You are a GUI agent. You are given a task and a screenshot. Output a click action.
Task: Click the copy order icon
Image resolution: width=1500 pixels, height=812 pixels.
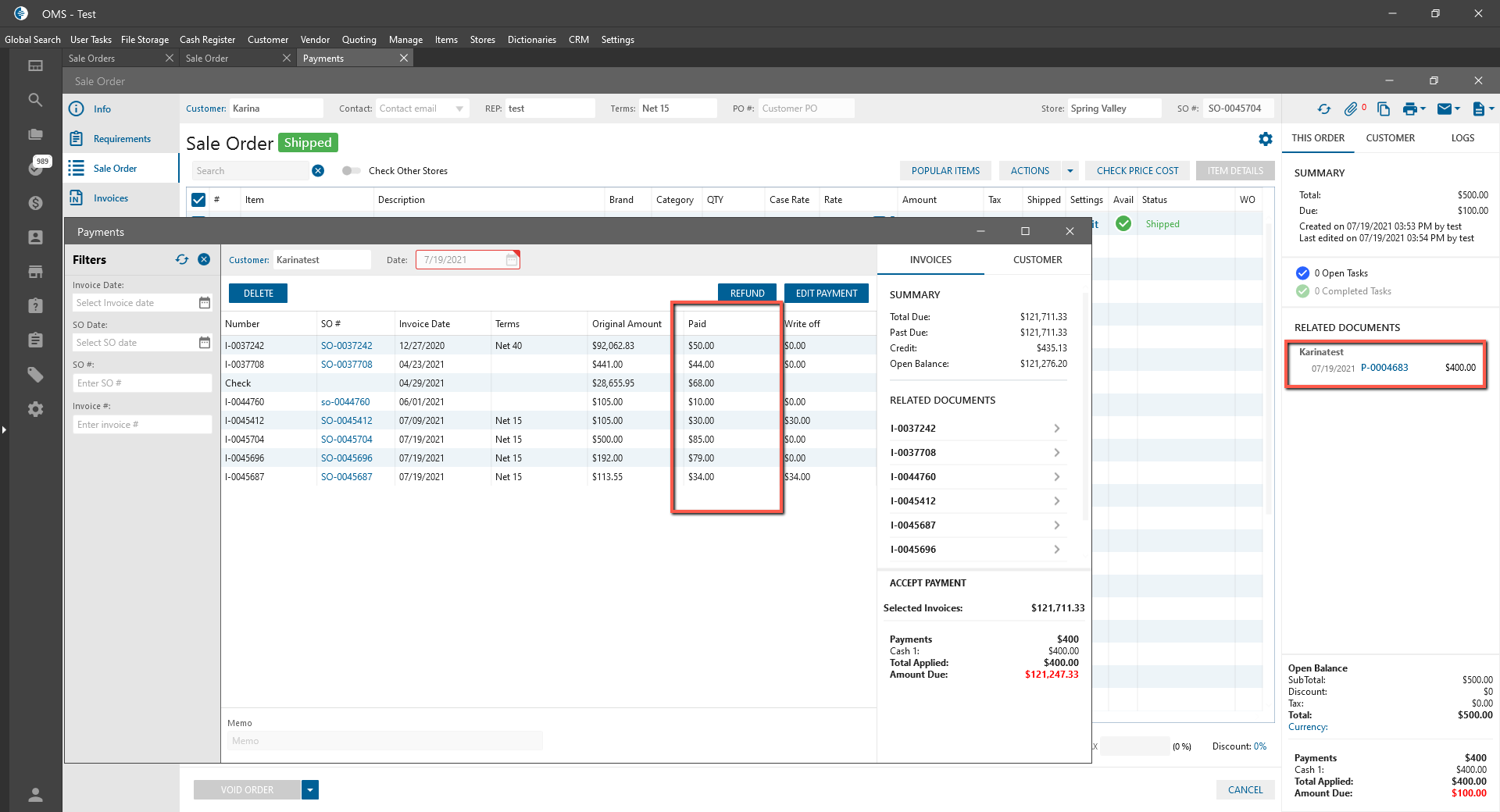coord(1383,109)
